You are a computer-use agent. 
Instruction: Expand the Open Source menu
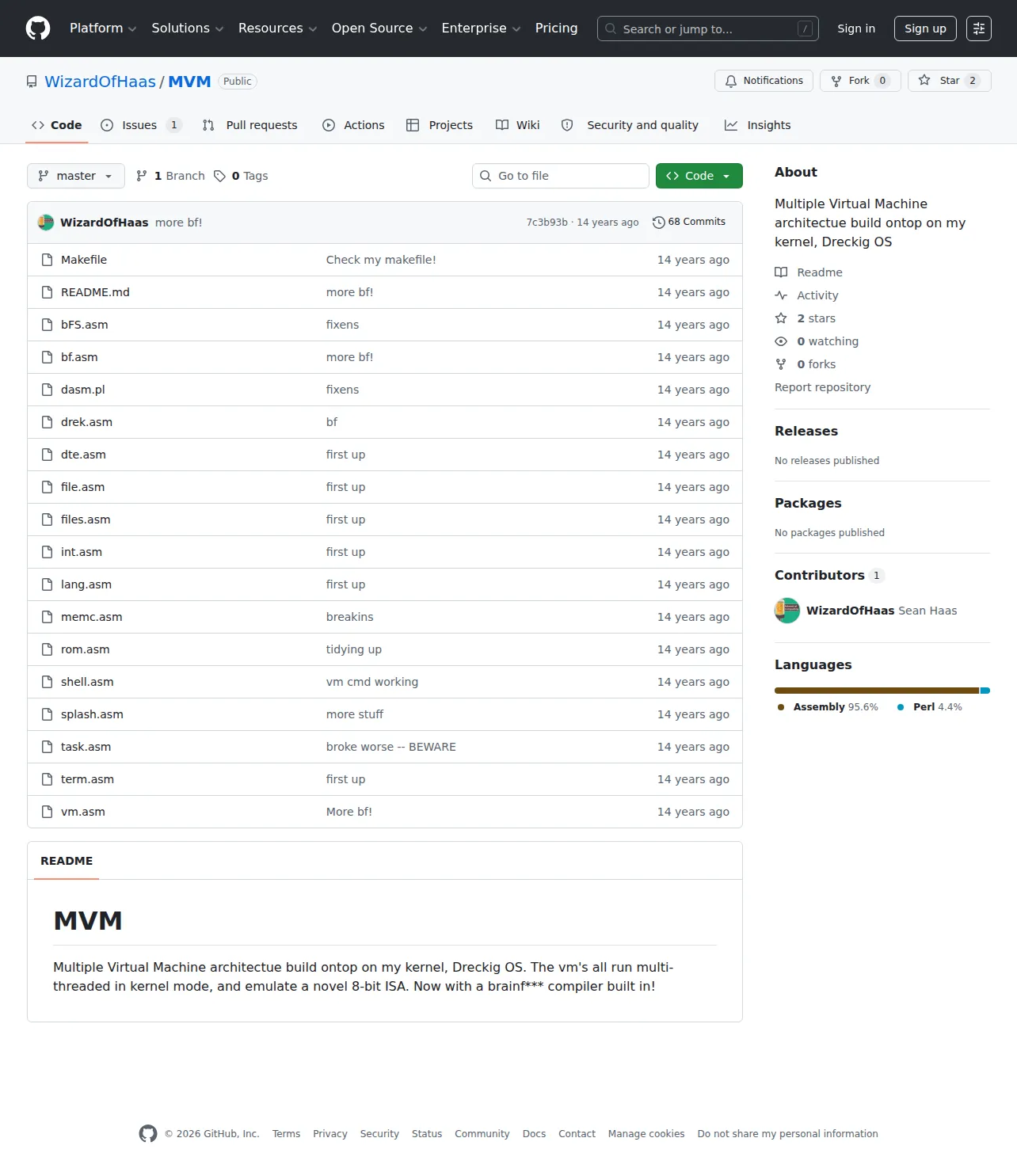(x=379, y=29)
